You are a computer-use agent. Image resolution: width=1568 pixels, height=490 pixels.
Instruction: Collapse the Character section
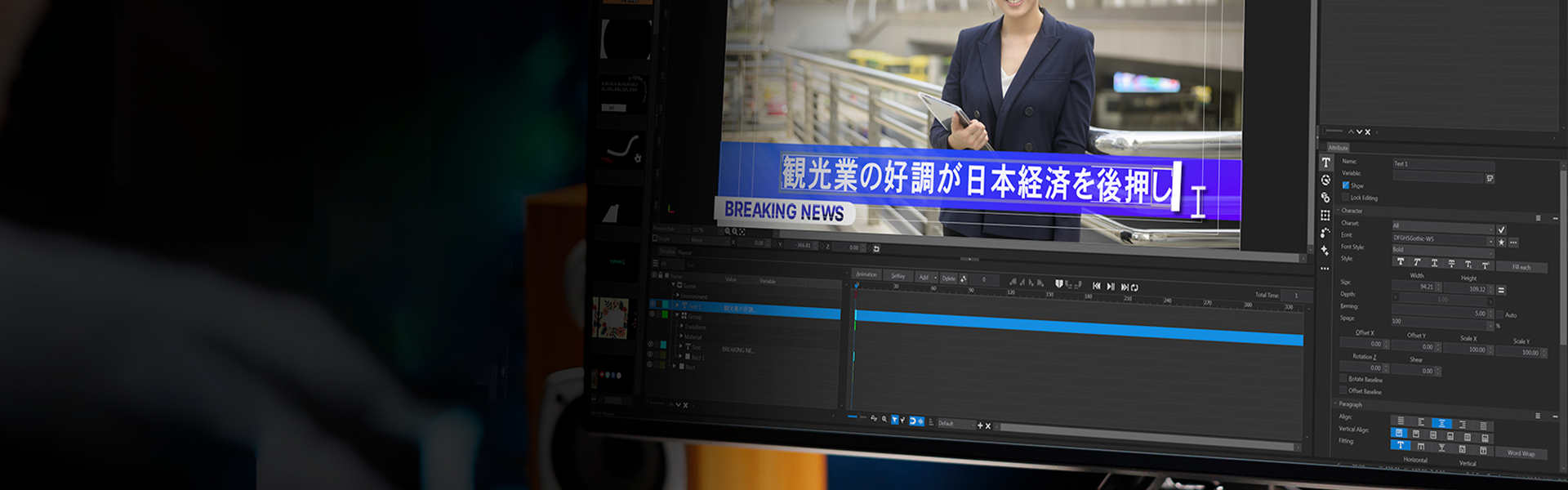(x=1338, y=210)
